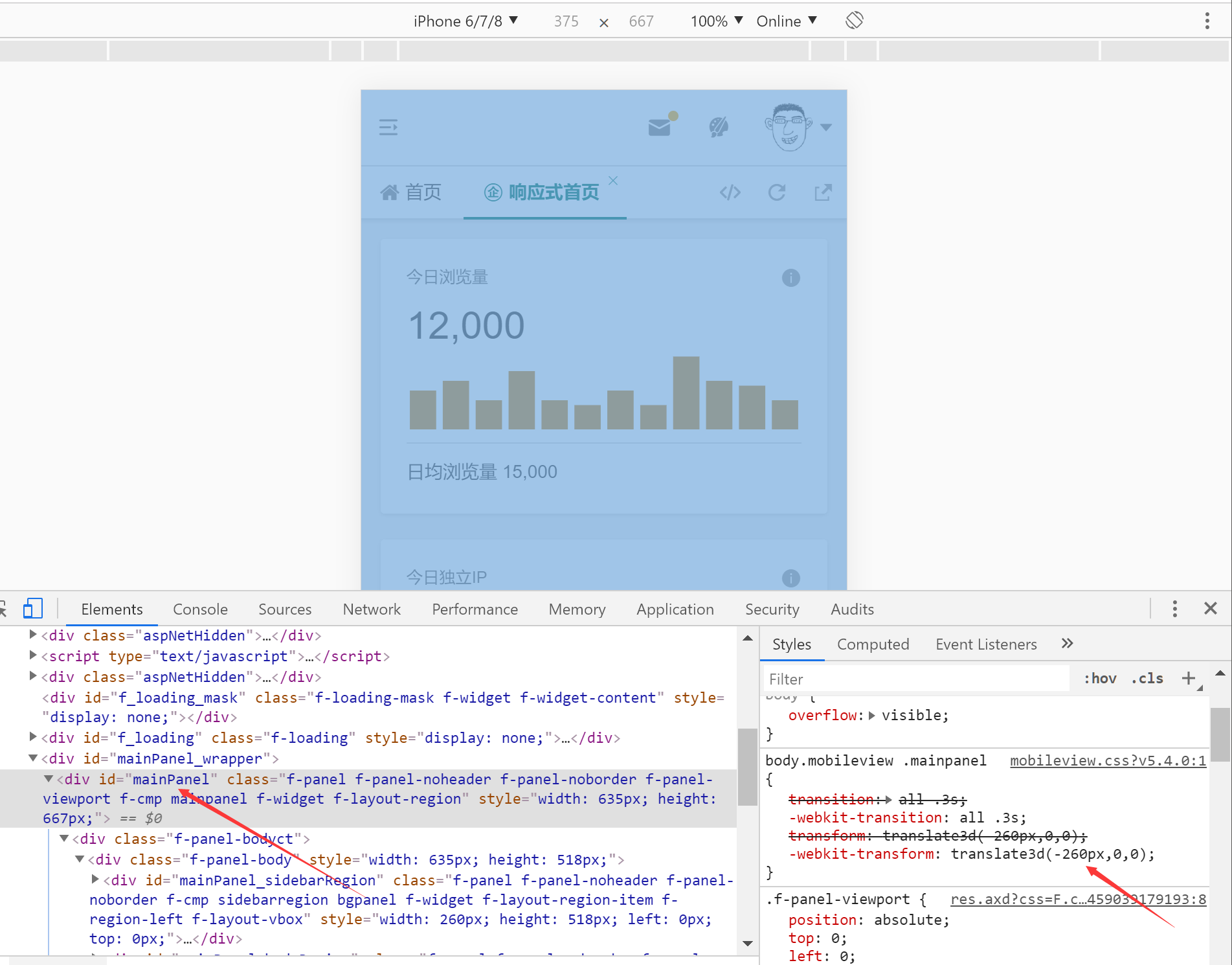This screenshot has height=965, width=1232.
Task: Close the 响应式首页 tab
Action: pos(613,181)
